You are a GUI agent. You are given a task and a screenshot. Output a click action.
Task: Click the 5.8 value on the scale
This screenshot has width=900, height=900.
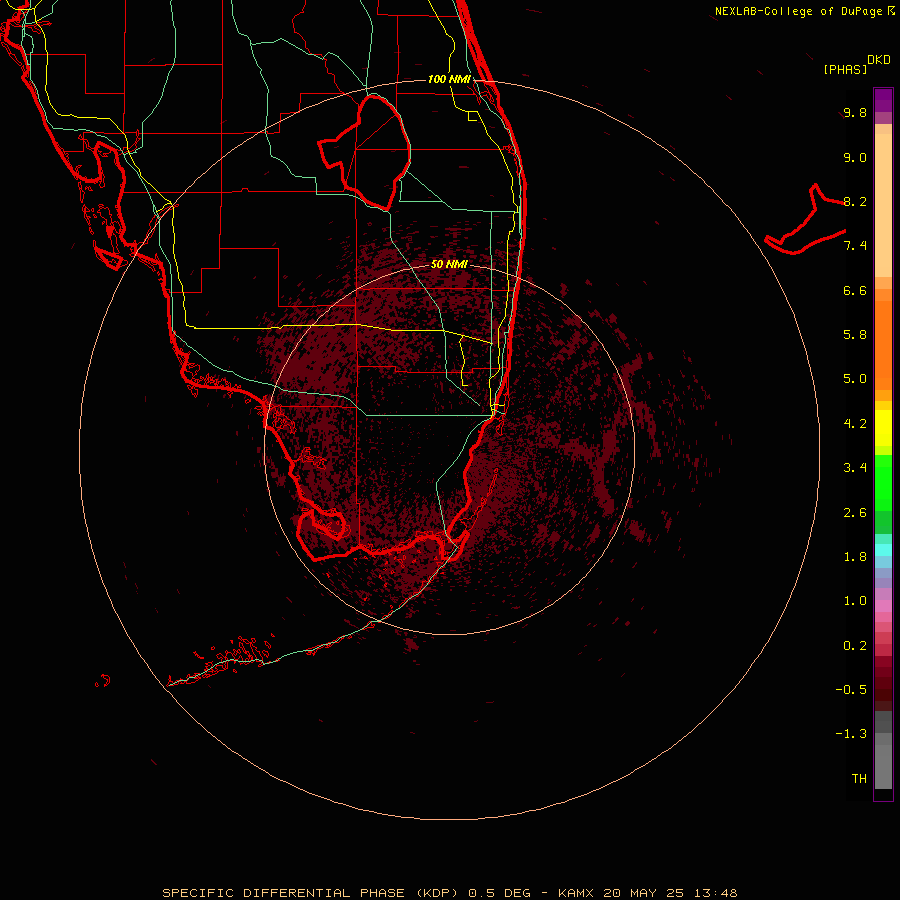pyautogui.click(x=855, y=334)
